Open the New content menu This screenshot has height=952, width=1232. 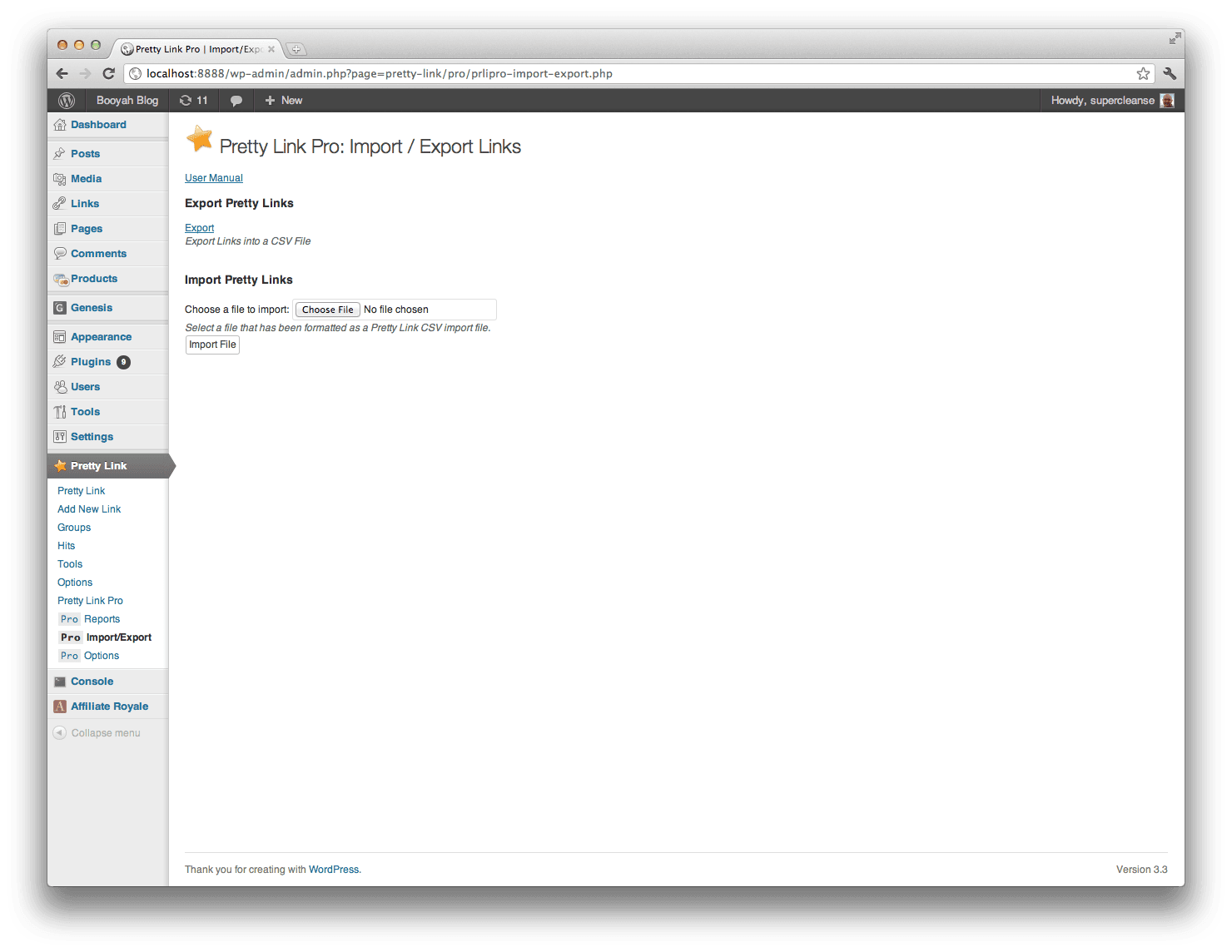284,101
